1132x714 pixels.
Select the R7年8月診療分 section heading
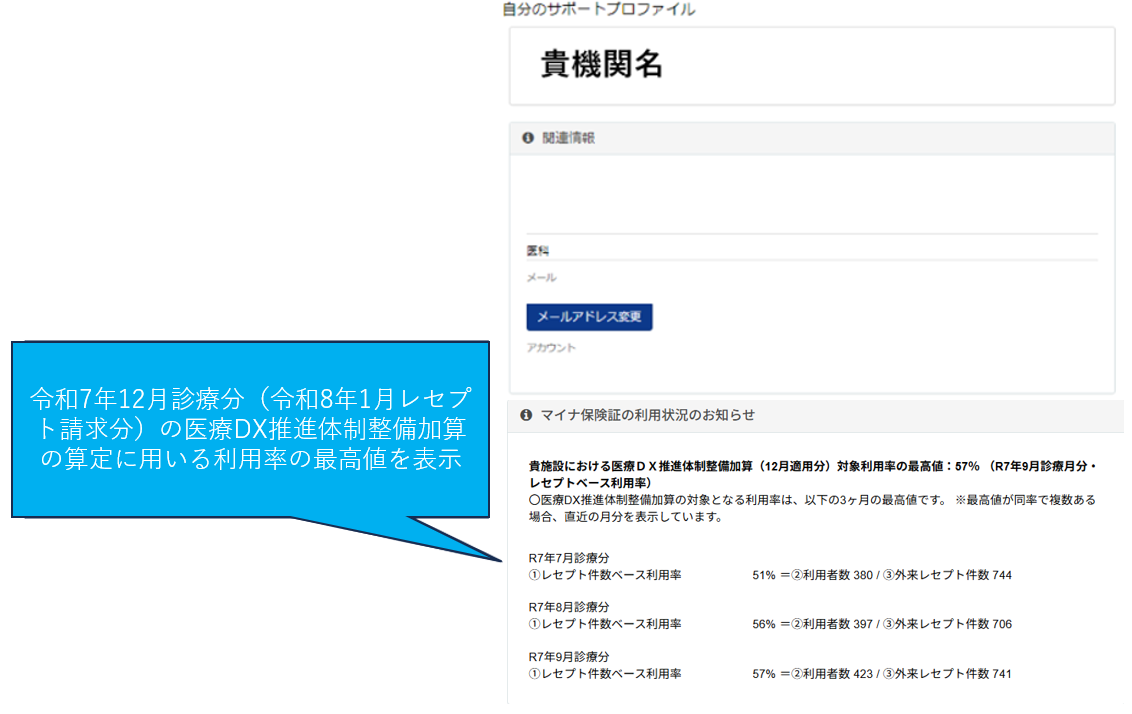point(568,607)
